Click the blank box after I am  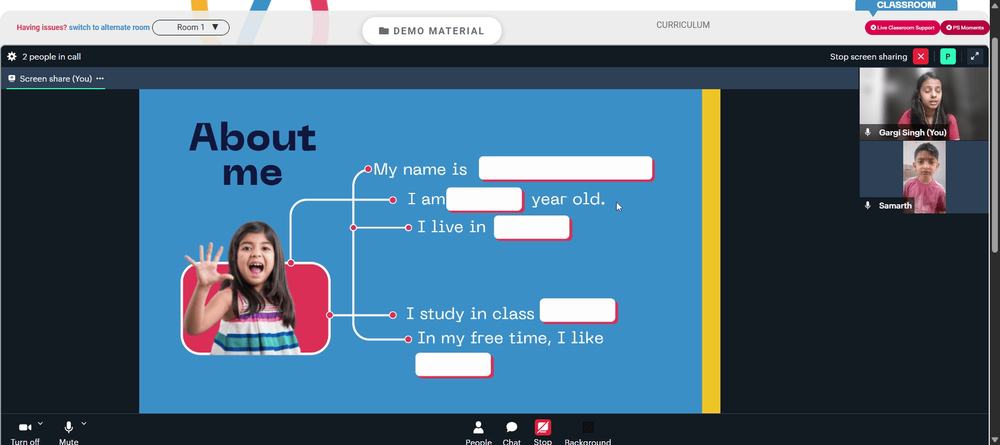point(485,200)
